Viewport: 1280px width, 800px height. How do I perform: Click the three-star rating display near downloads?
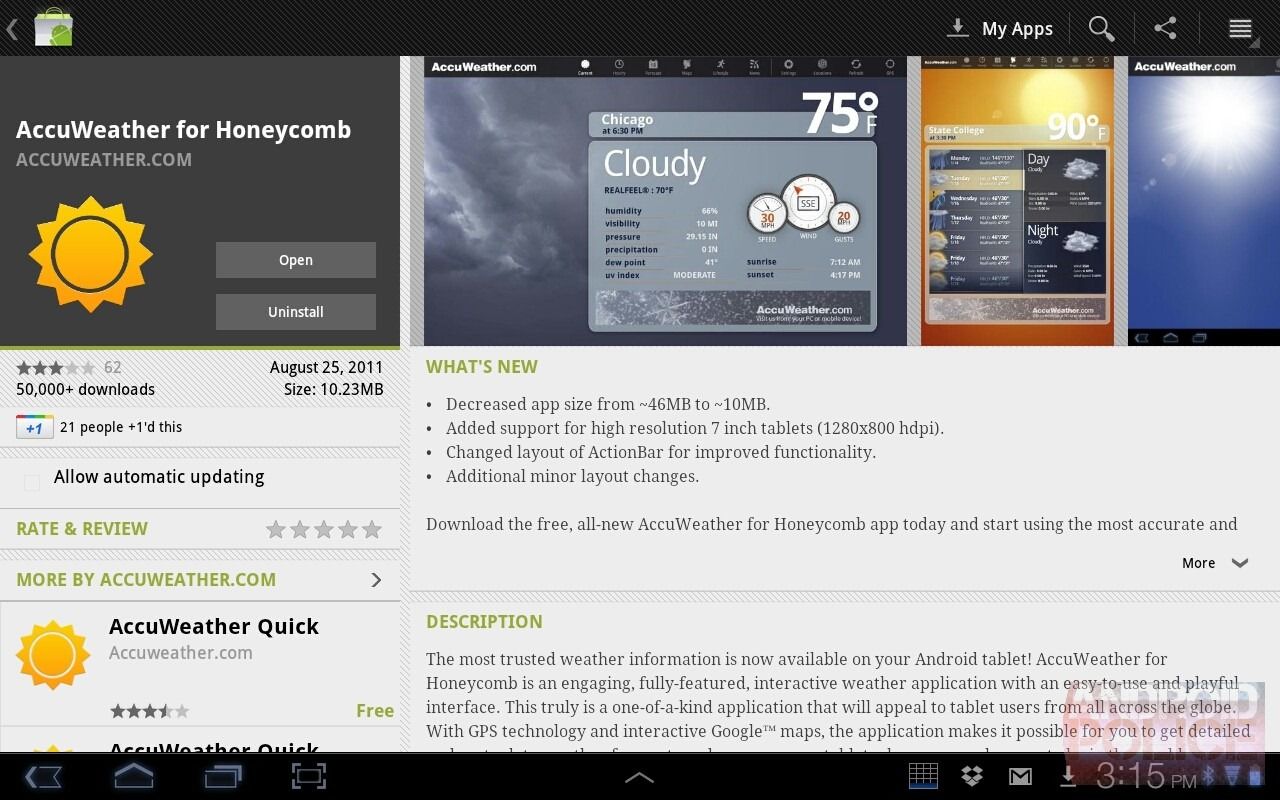[x=55, y=367]
